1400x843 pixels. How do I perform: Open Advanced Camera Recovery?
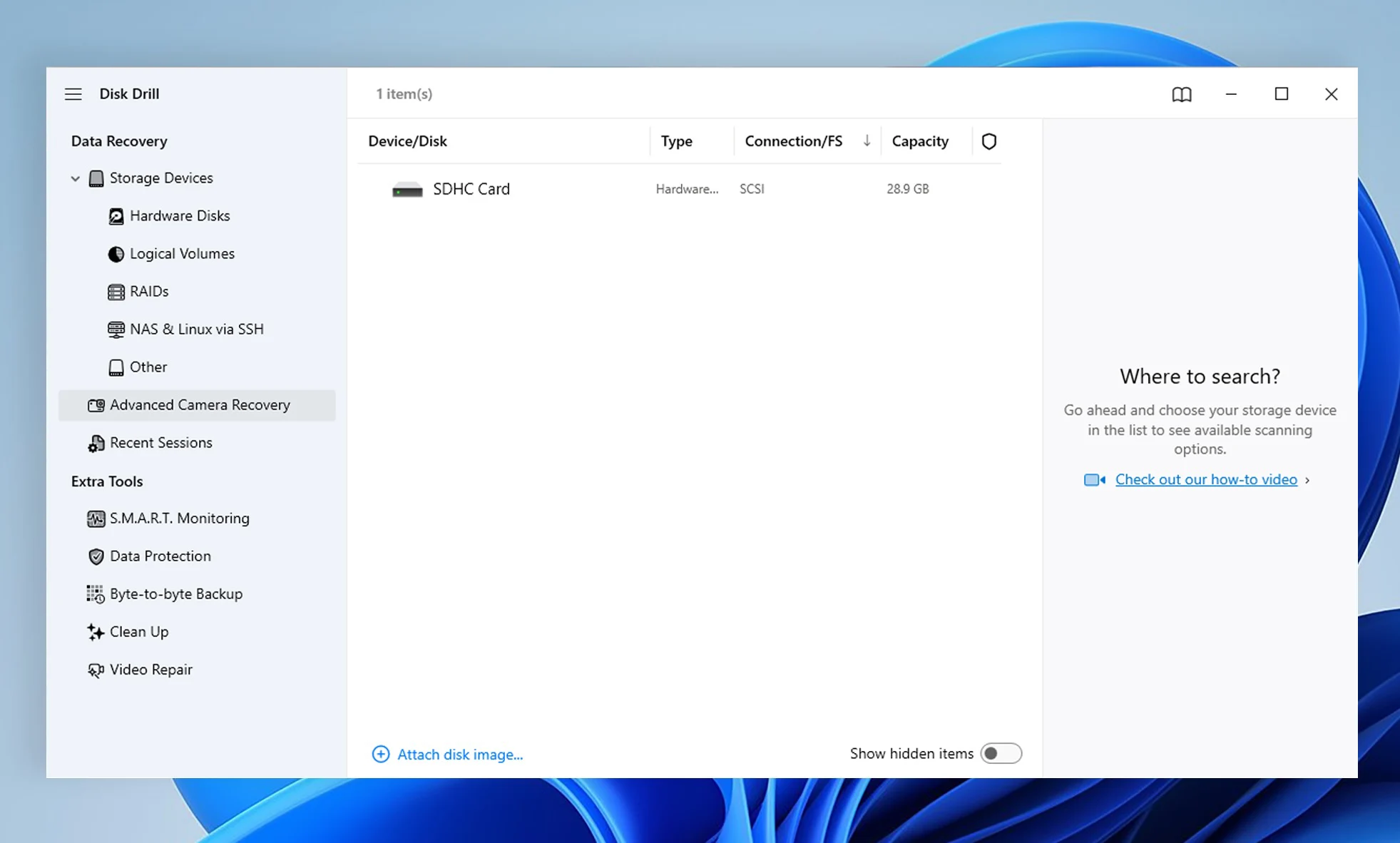pos(197,405)
